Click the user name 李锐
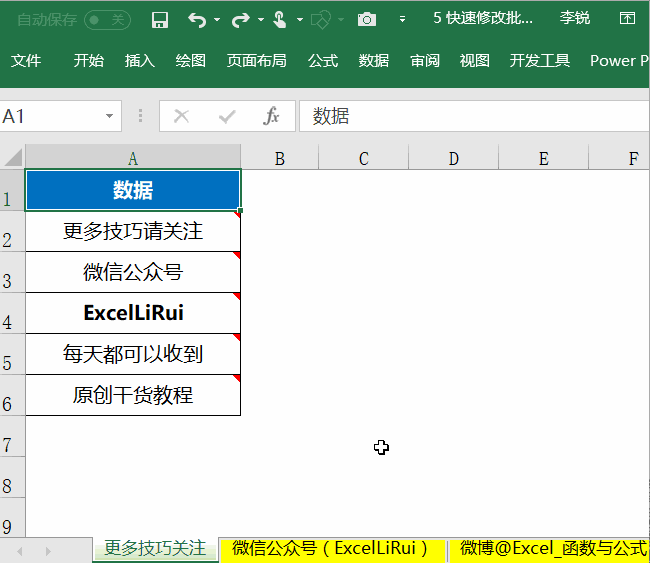 pyautogui.click(x=575, y=18)
